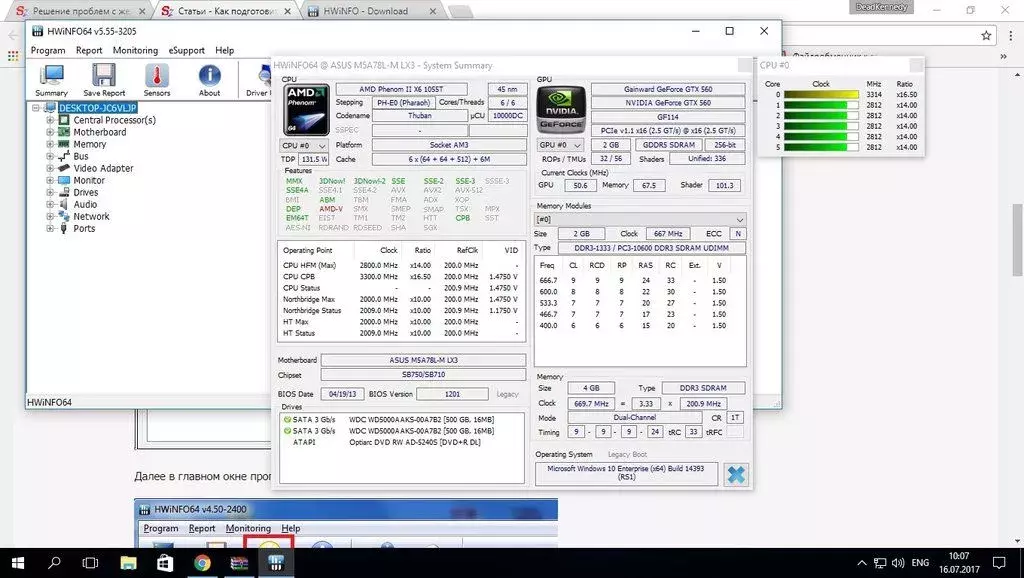The image size is (1024, 578).
Task: Click the volume speaker tray icon
Action: [898, 563]
